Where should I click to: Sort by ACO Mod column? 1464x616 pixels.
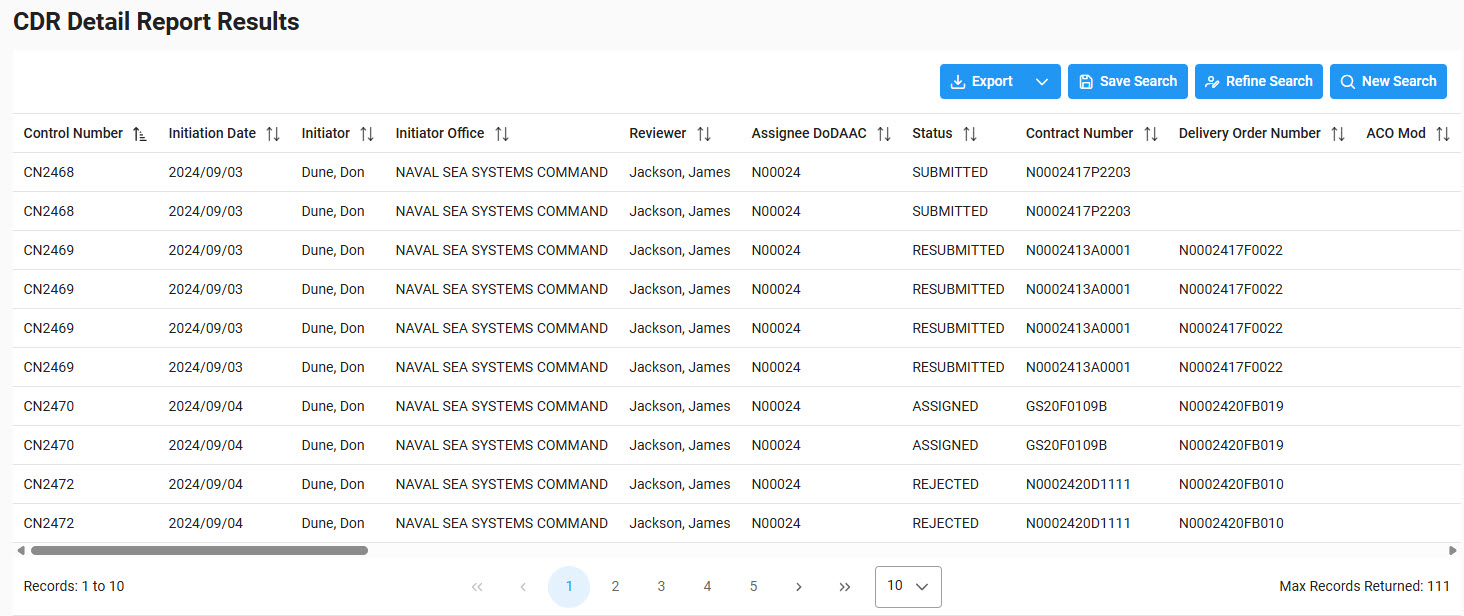[1442, 134]
